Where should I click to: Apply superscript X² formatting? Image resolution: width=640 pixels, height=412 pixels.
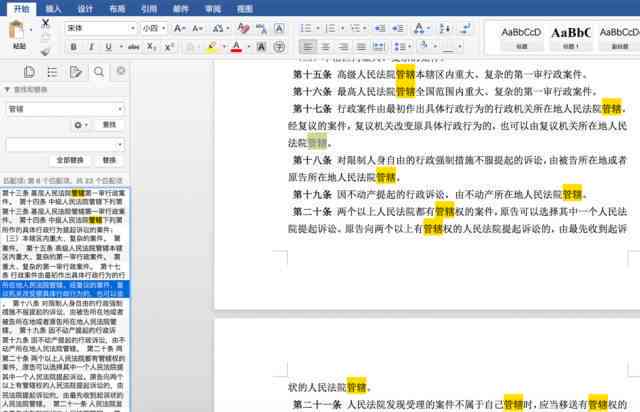coord(169,47)
